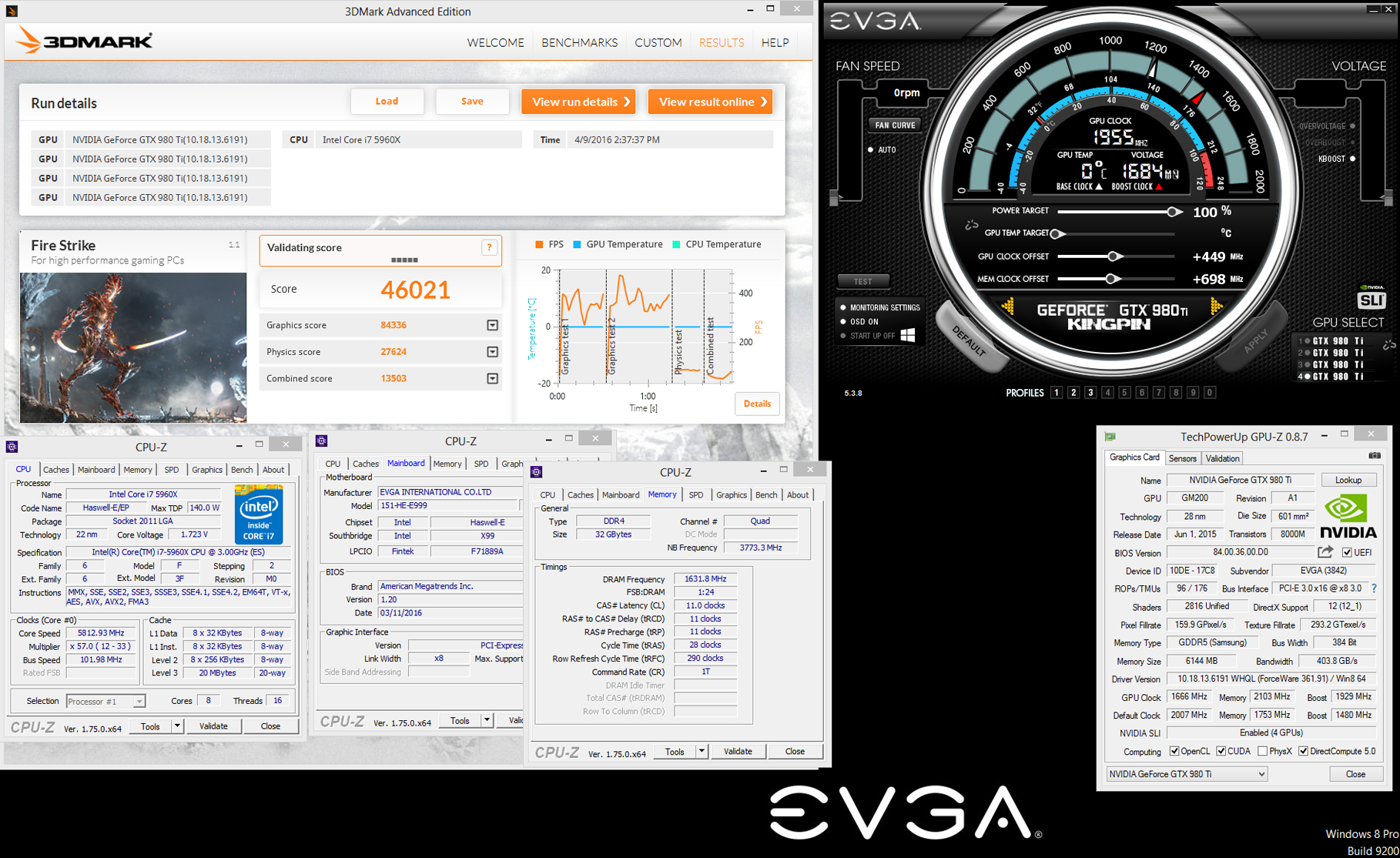Click the Mem Clock Offset slider handle
This screenshot has width=1400, height=858.
1112,279
